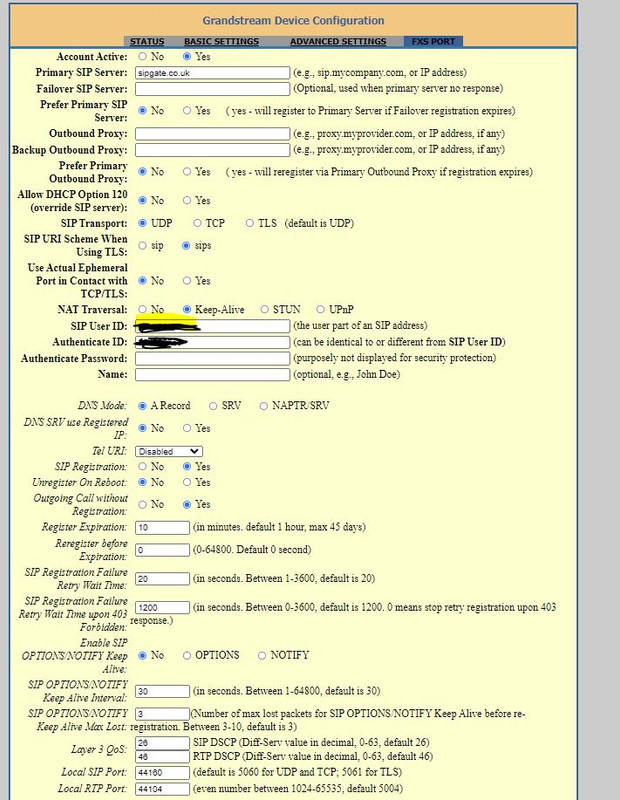
Task: Click the SIP DSCP value field
Action: coord(162,743)
